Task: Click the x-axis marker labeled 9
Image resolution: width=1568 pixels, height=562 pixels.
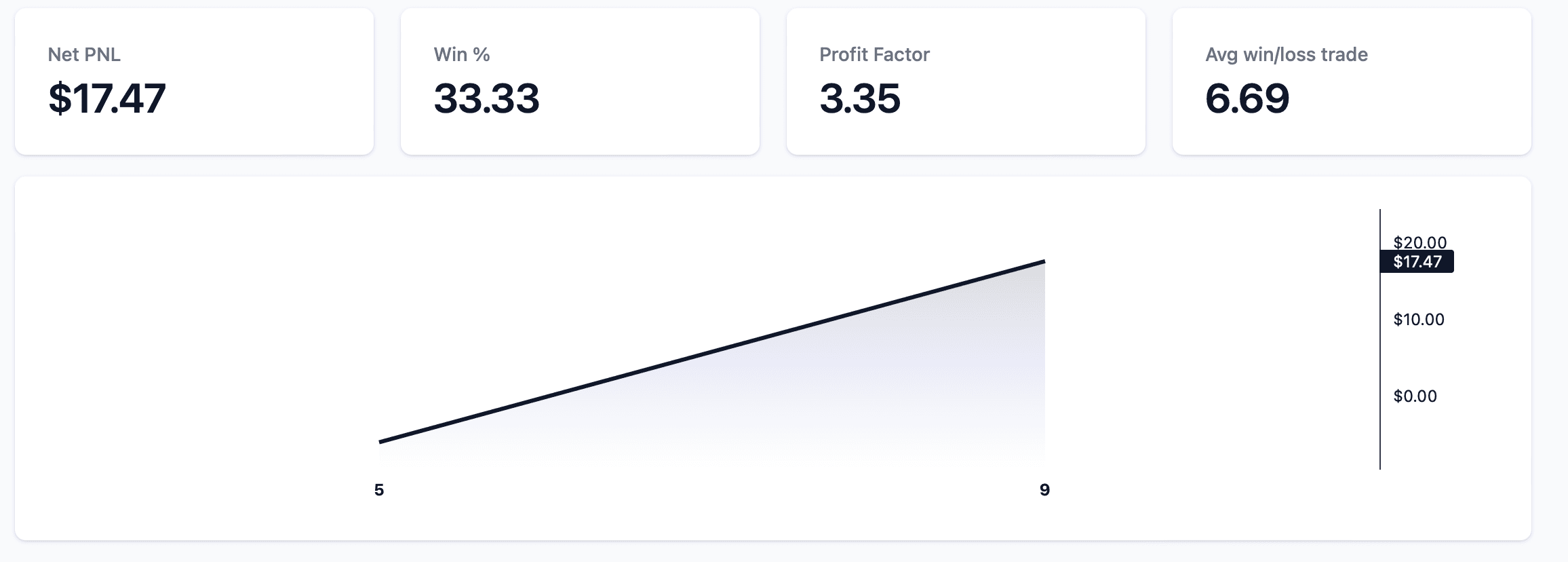Action: 1044,489
